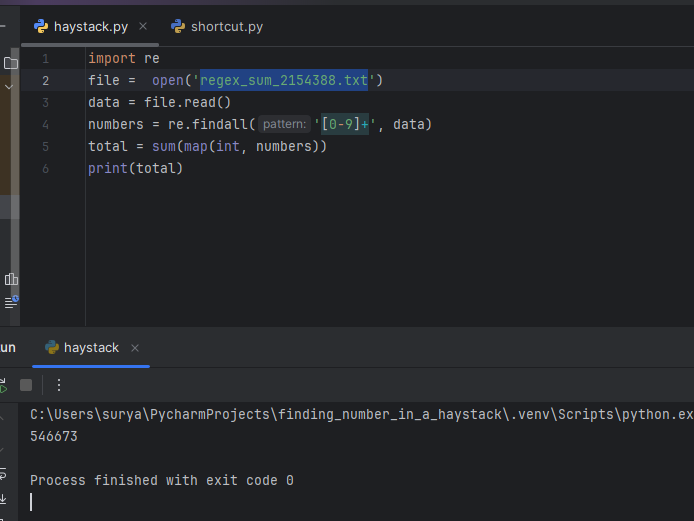Click the highlighted 'regex_sum_2154388.txt' filename string
Viewport: 694px width, 521px height.
click(x=284, y=80)
